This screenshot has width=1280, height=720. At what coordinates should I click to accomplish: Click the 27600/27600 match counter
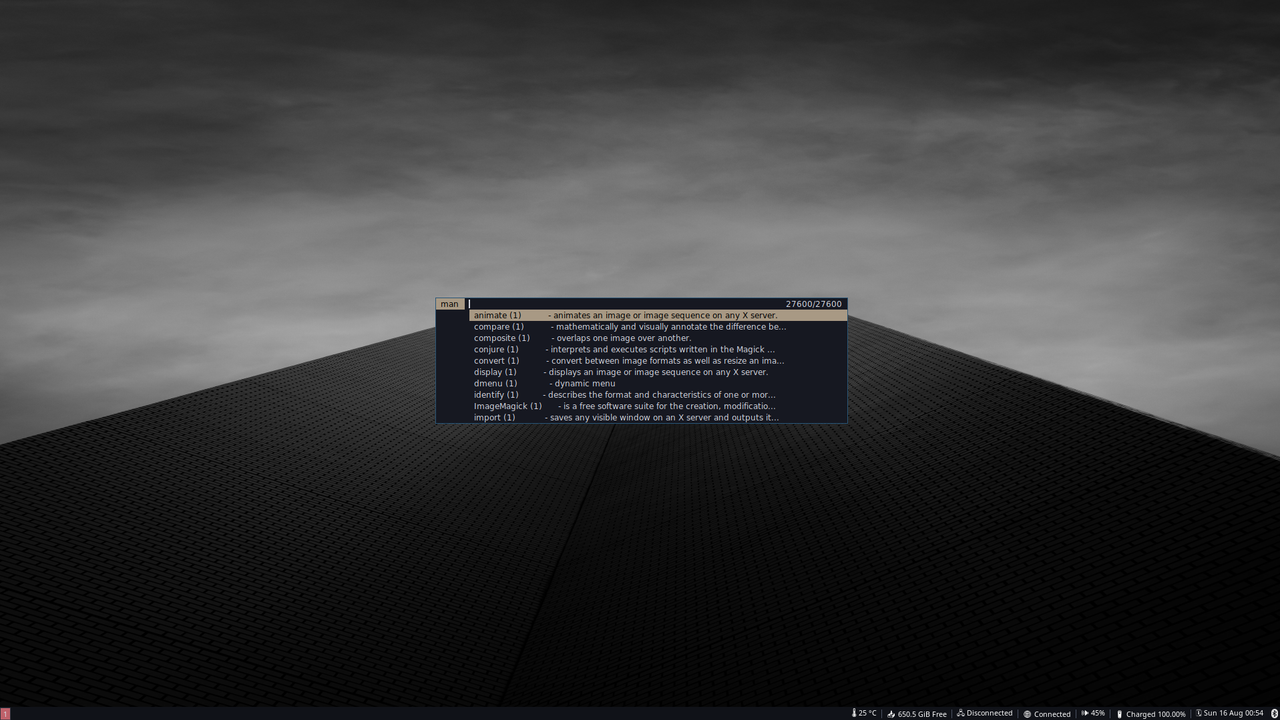(814, 304)
